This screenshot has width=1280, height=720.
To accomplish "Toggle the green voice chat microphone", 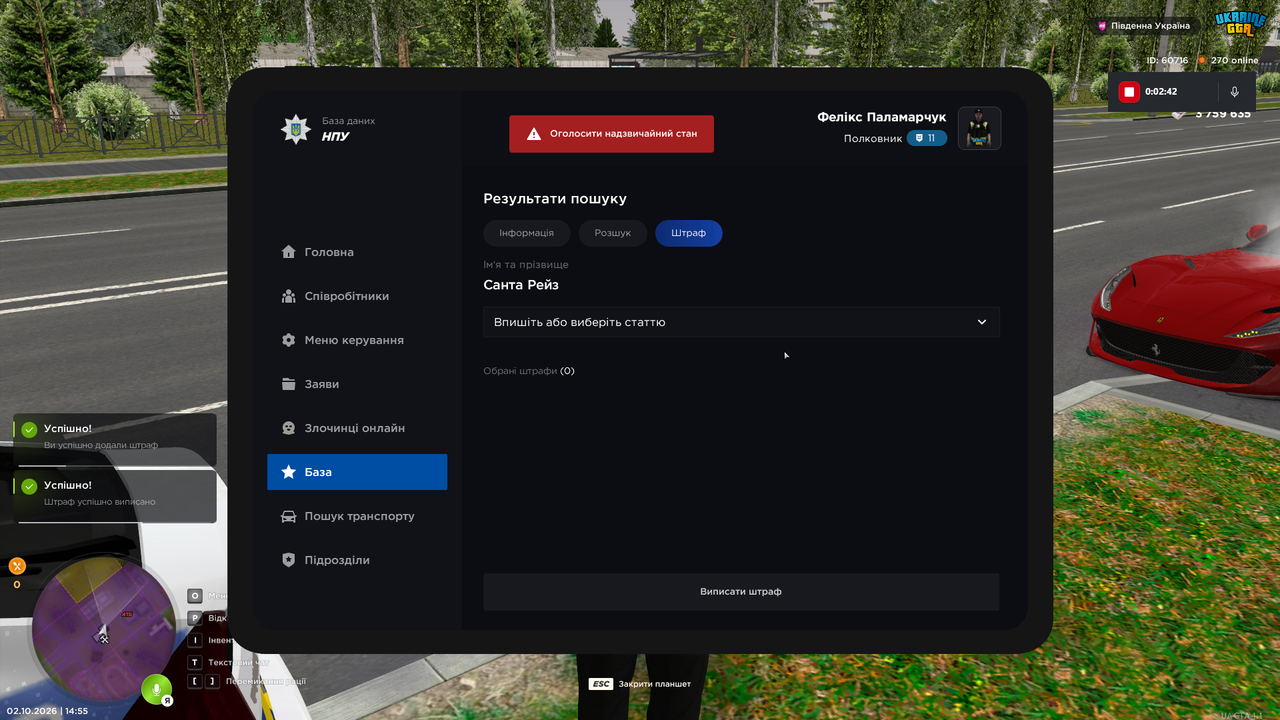I will (156, 690).
